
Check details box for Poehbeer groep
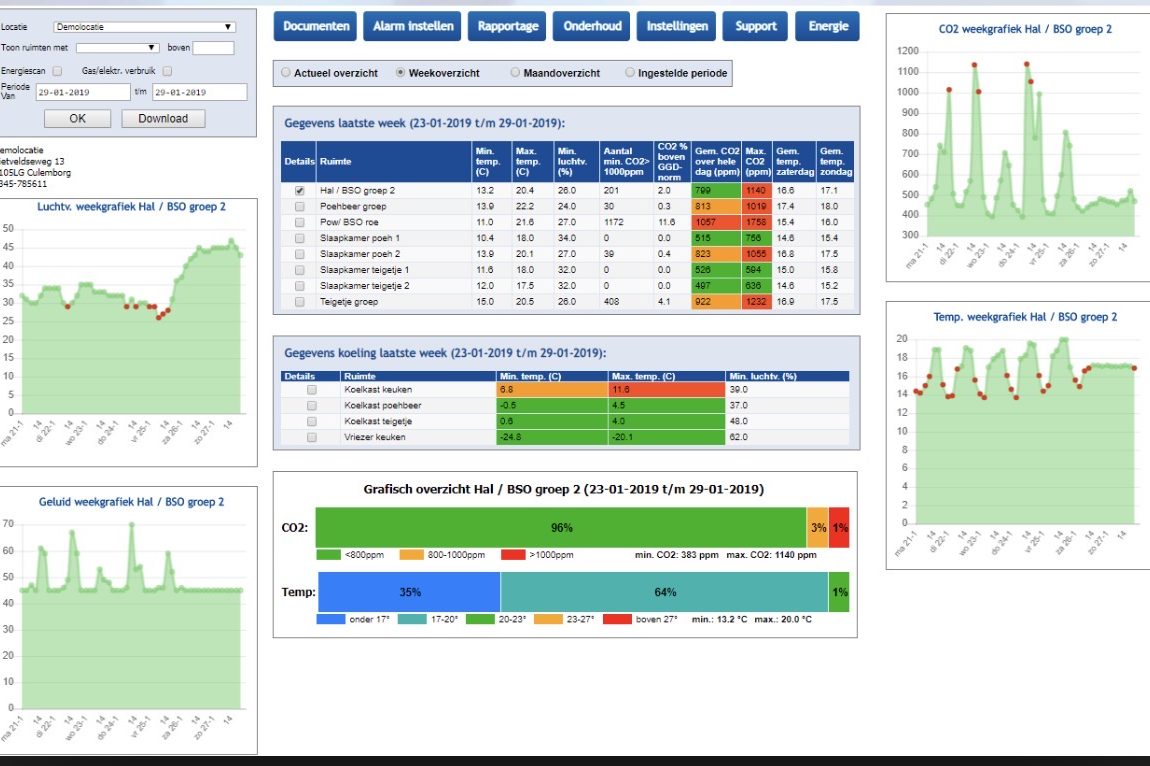click(x=299, y=206)
